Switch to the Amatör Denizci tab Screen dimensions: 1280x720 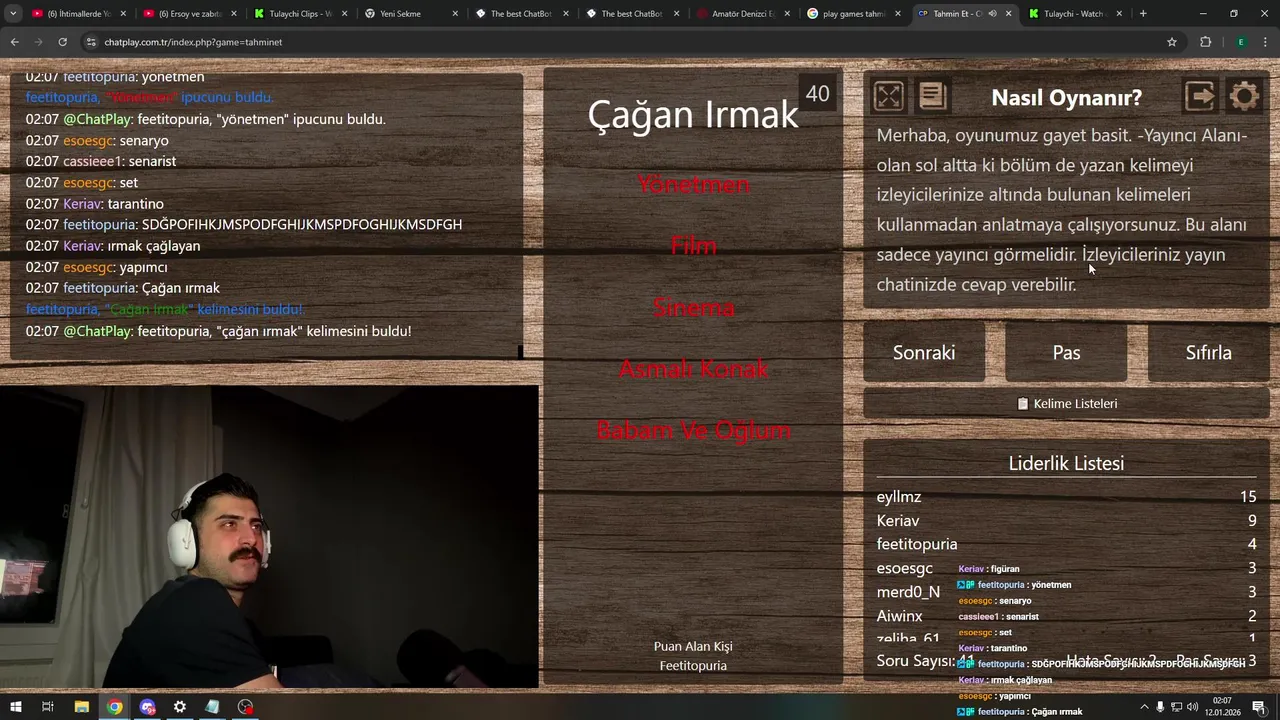pyautogui.click(x=743, y=14)
